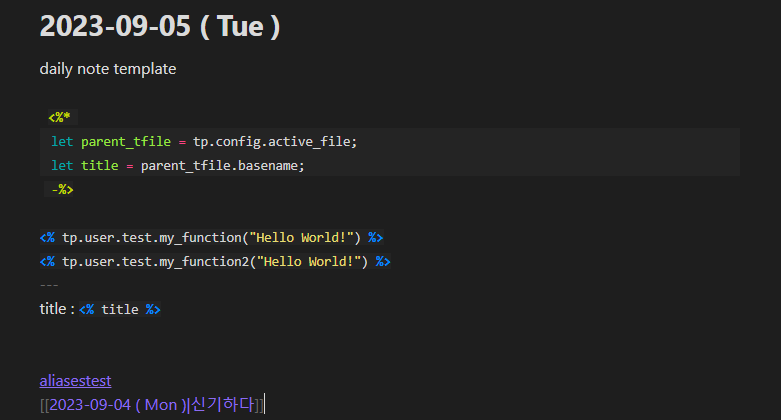Click the my_function("Hello World!") call line
The width and height of the screenshot is (781, 420).
[x=211, y=238]
